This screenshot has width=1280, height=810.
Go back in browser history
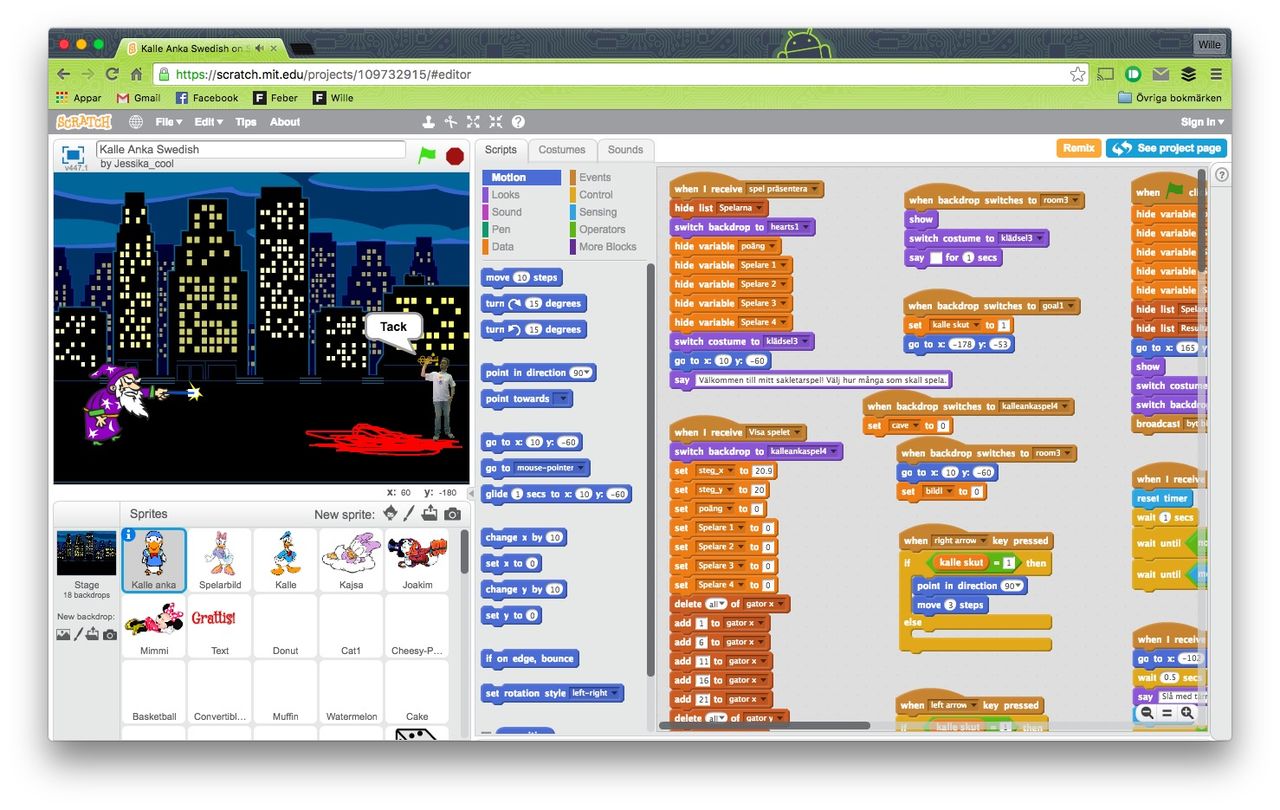[x=63, y=74]
